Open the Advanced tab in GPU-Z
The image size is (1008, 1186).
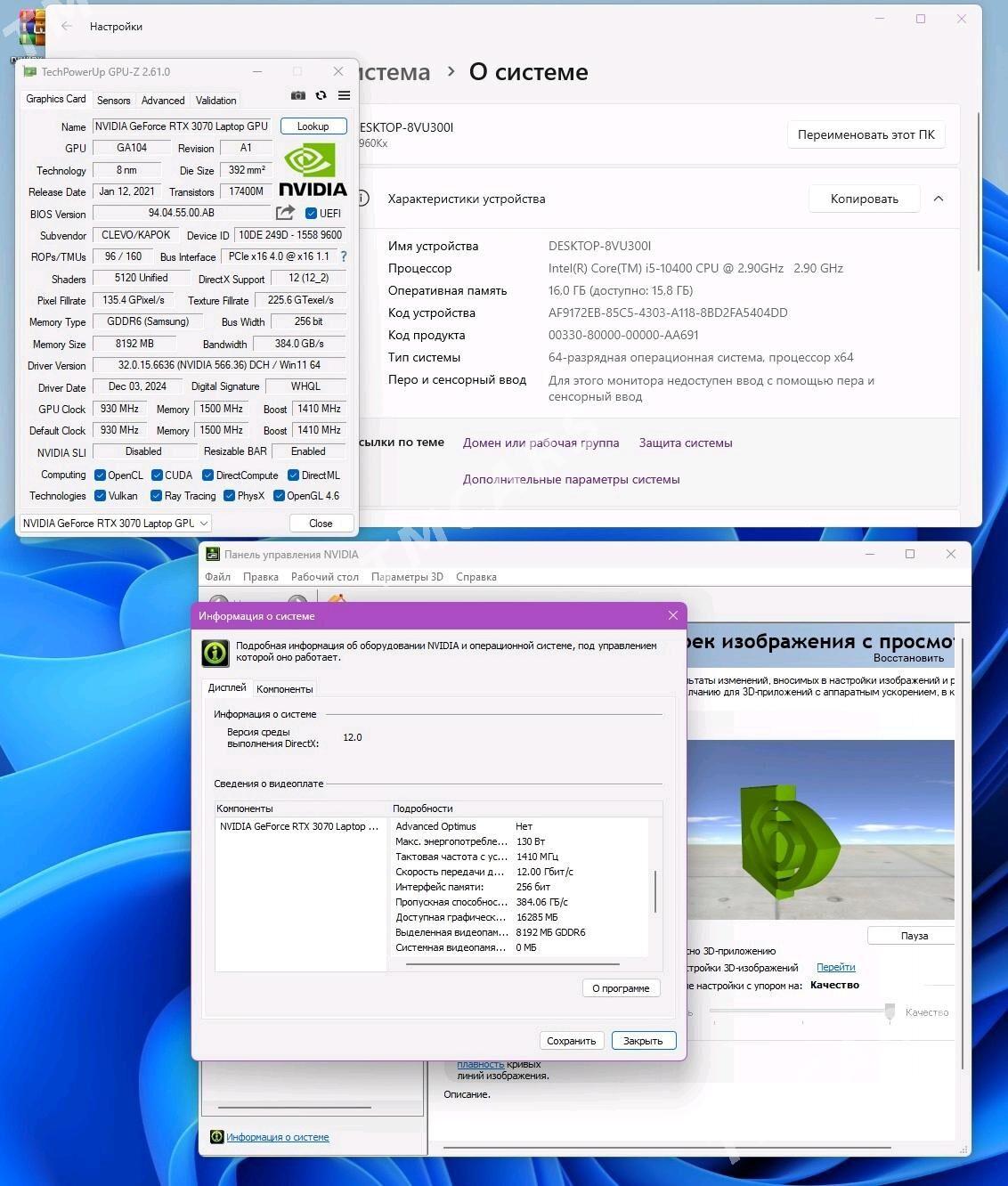(x=163, y=101)
